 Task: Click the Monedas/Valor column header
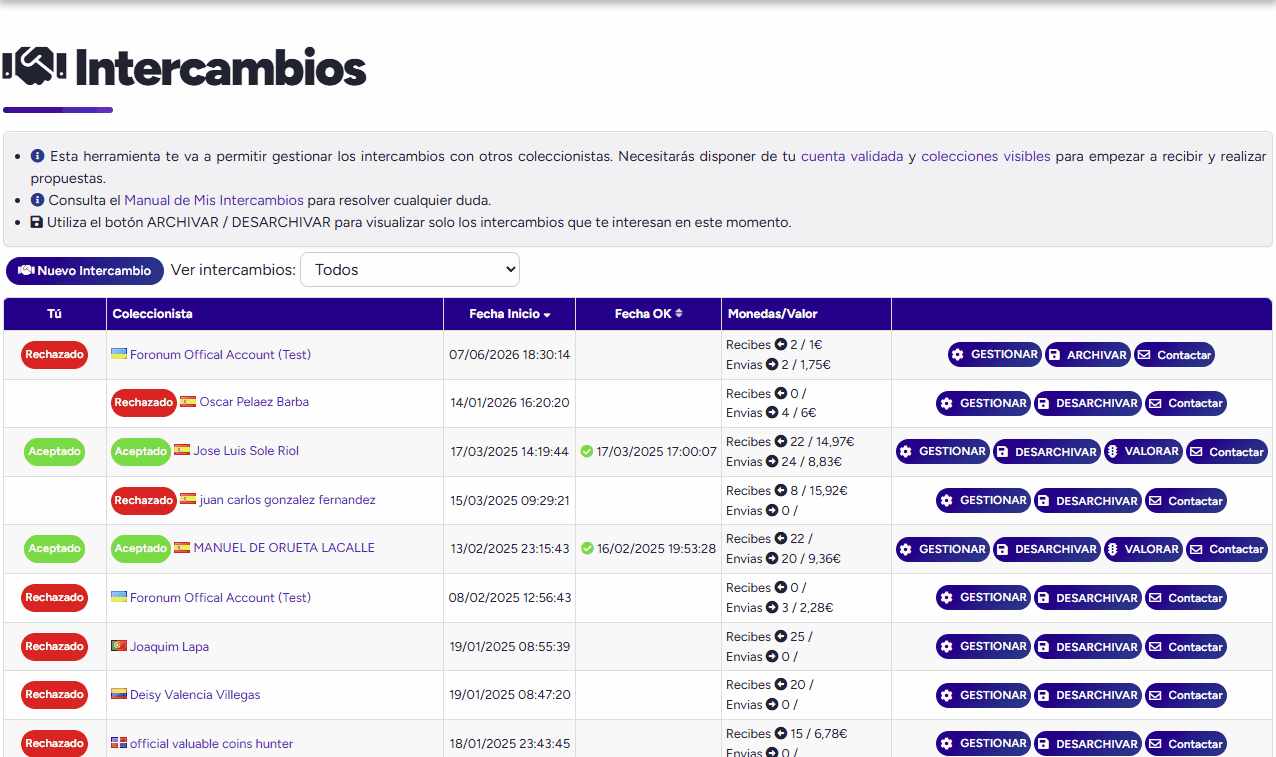click(773, 314)
